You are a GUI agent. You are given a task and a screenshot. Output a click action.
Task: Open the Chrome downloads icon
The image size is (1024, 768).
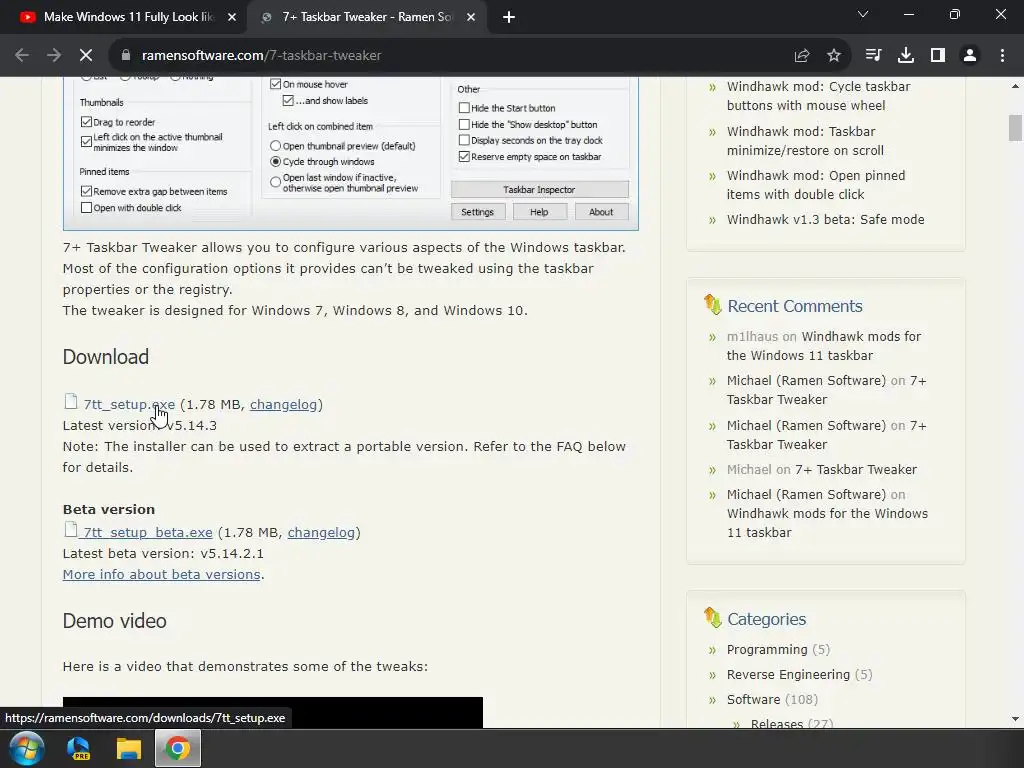tap(906, 56)
